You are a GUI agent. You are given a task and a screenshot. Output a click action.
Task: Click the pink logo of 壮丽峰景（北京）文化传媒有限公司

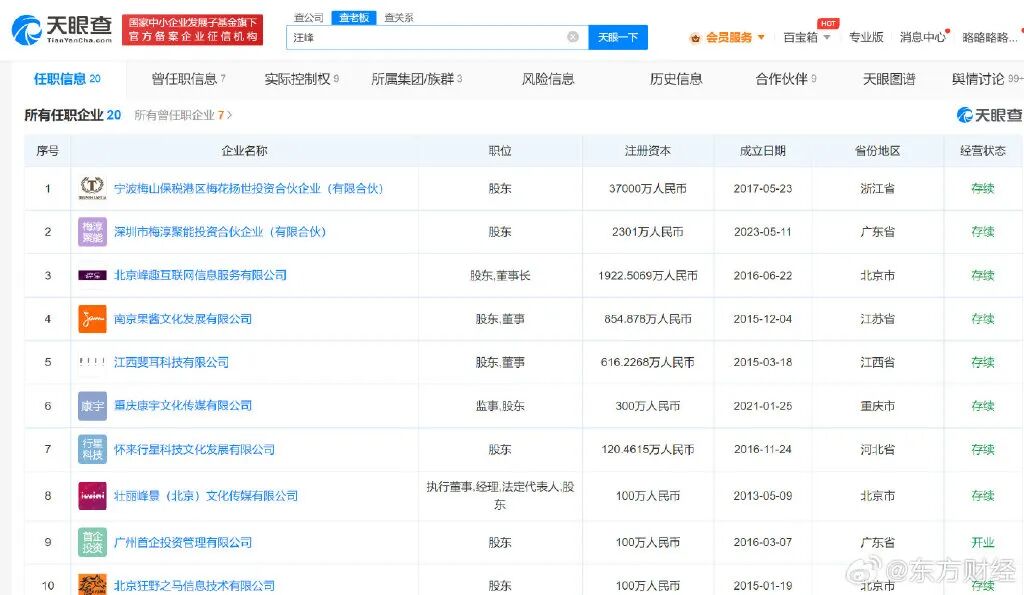click(x=92, y=496)
